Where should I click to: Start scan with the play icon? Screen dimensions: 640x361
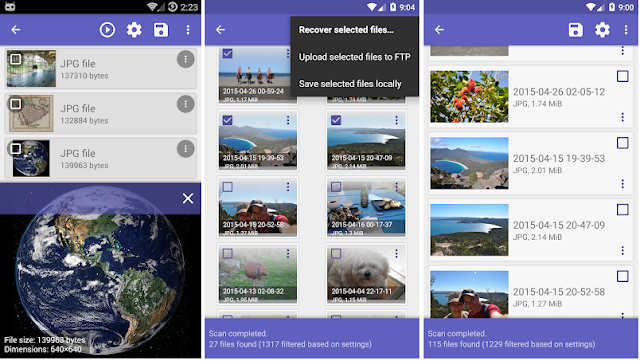107,30
